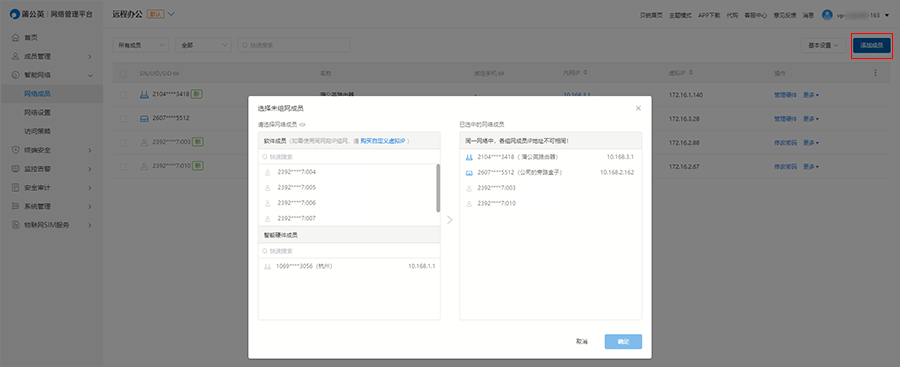Focus the 快速搜索 box under 软件成员

click(349, 156)
